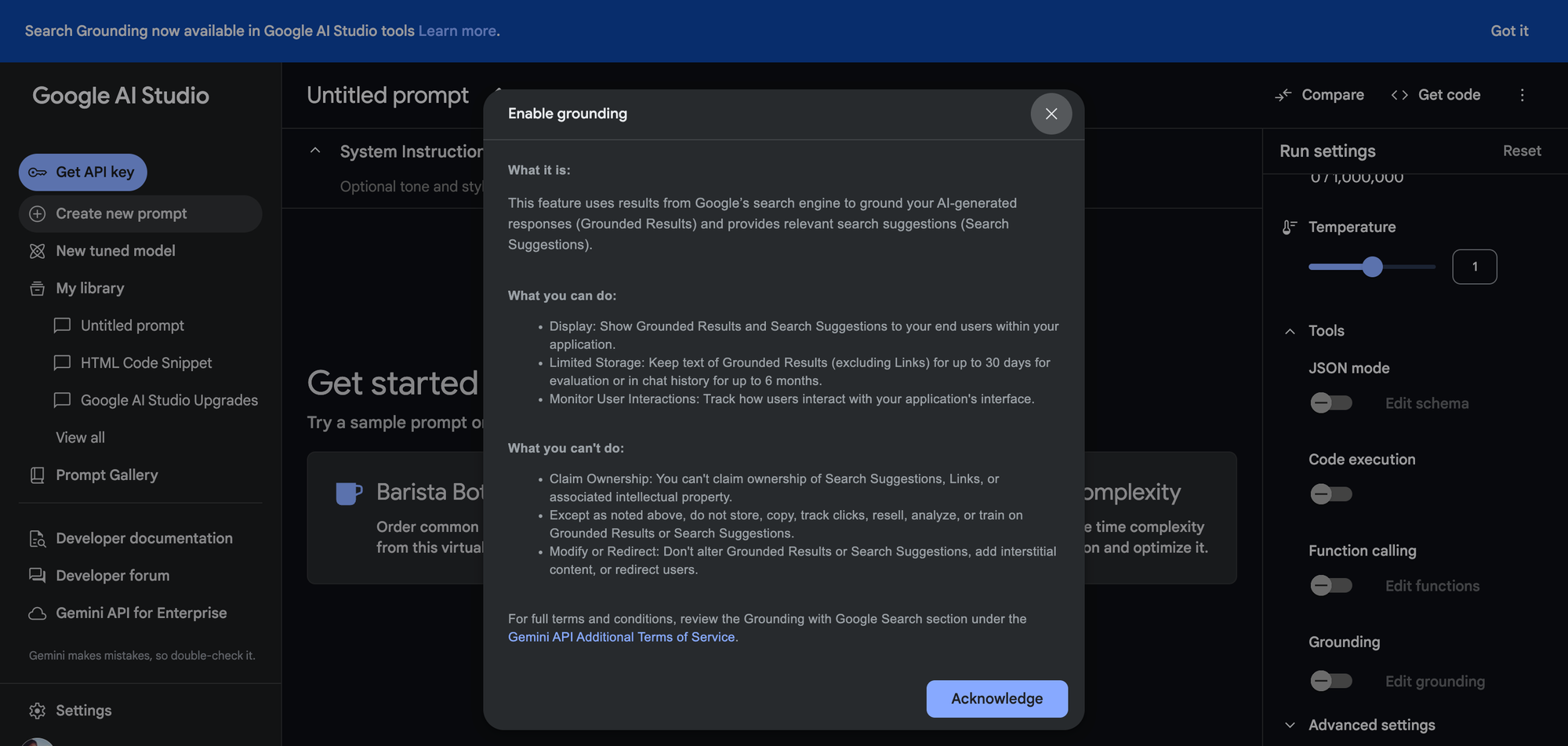
Task: Click chat icon beside Untitled prompt in library
Action: click(62, 326)
